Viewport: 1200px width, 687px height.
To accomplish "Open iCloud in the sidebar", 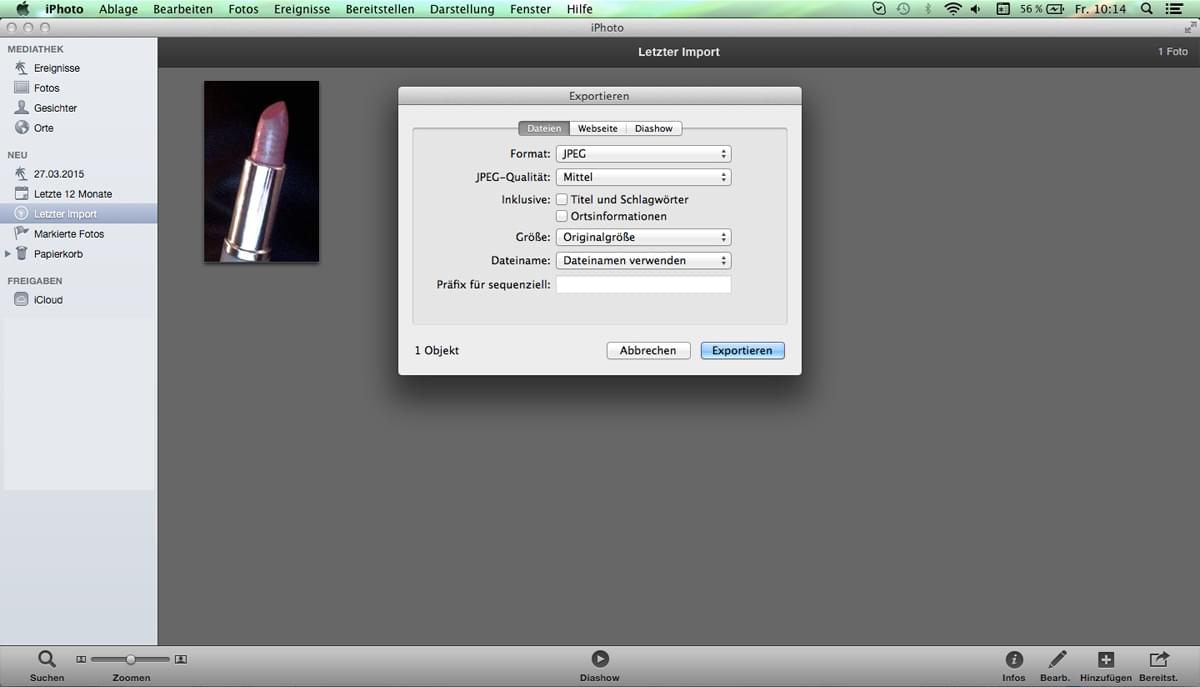I will click(x=48, y=300).
